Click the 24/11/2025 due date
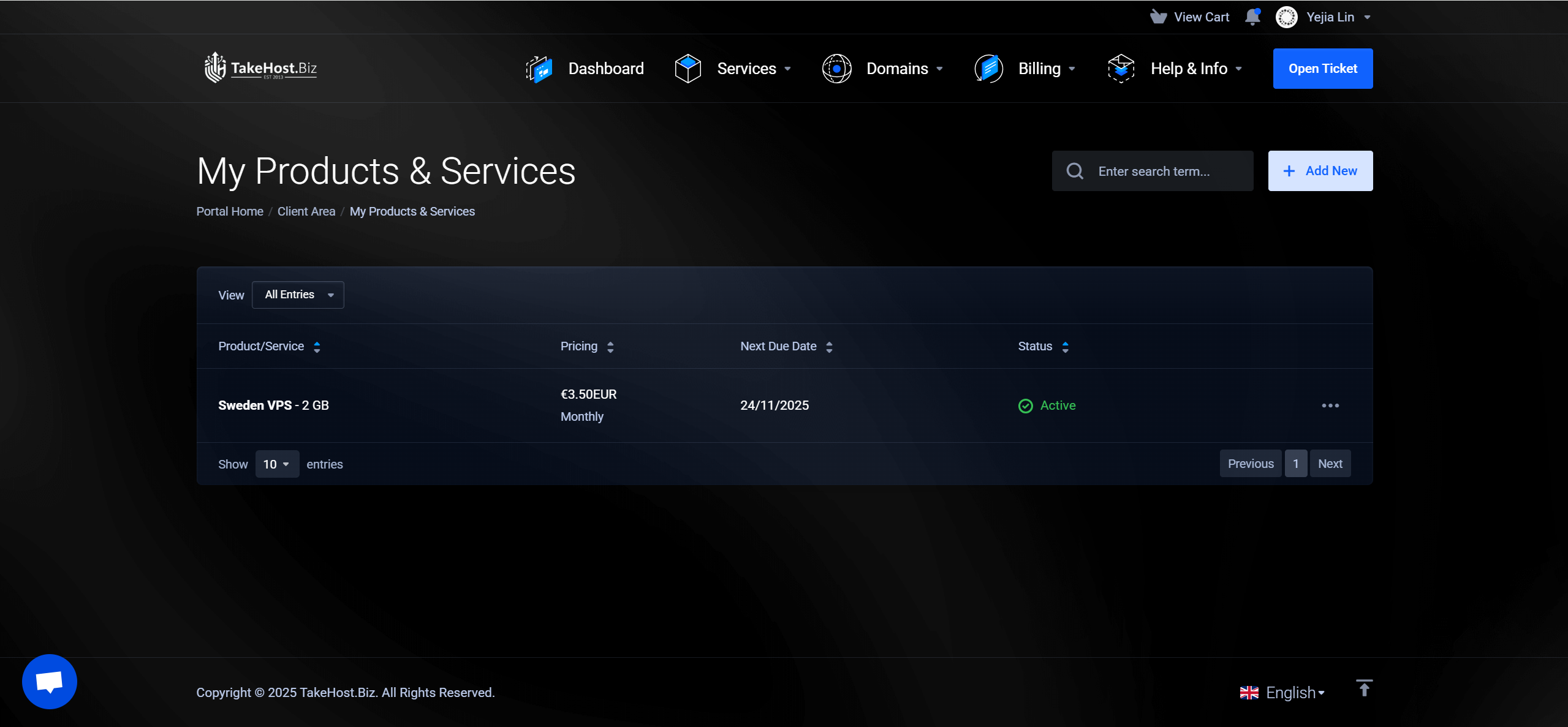The height and width of the screenshot is (727, 1568). pyautogui.click(x=775, y=405)
